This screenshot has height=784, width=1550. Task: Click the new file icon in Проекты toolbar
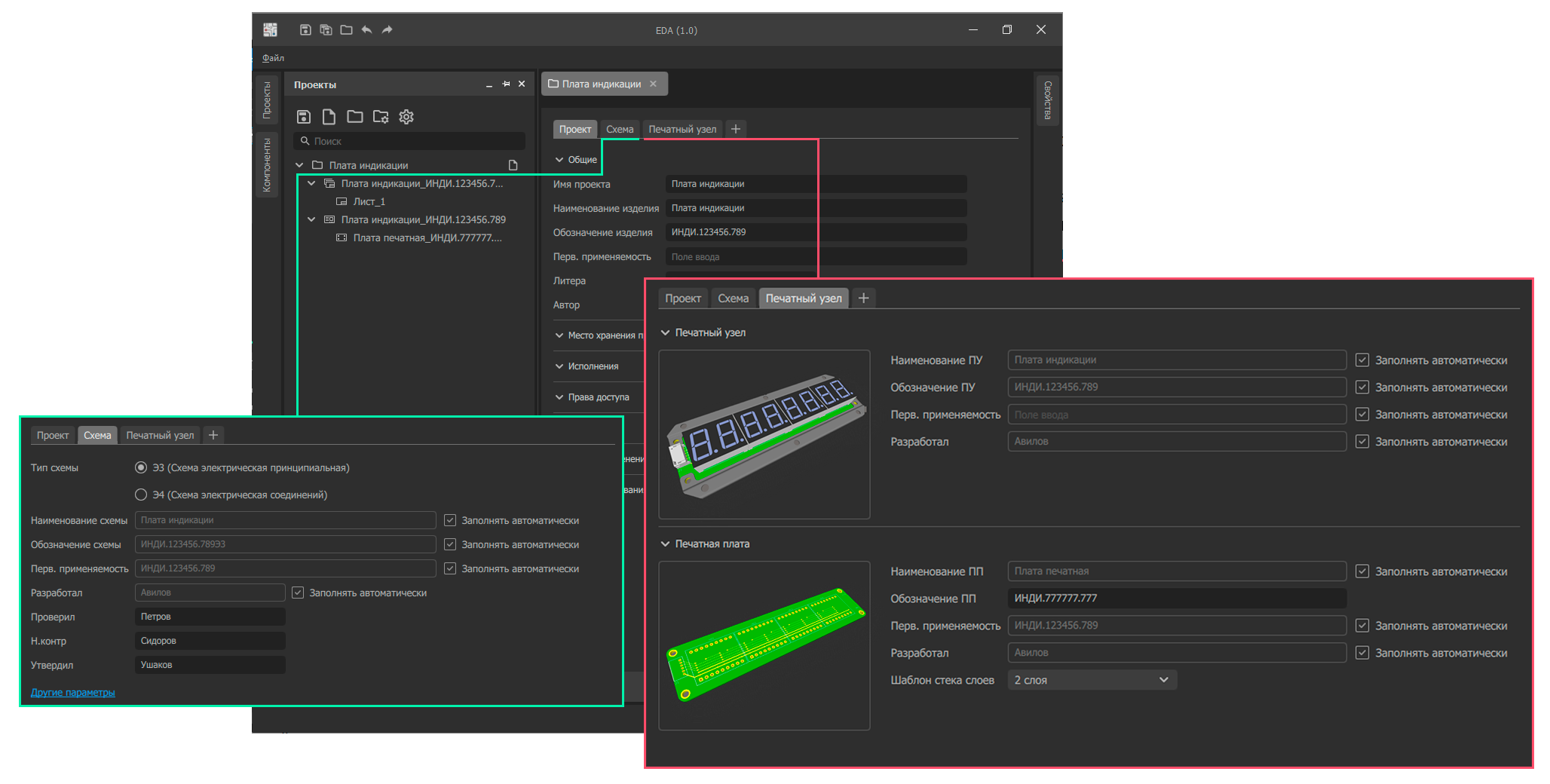[x=329, y=117]
